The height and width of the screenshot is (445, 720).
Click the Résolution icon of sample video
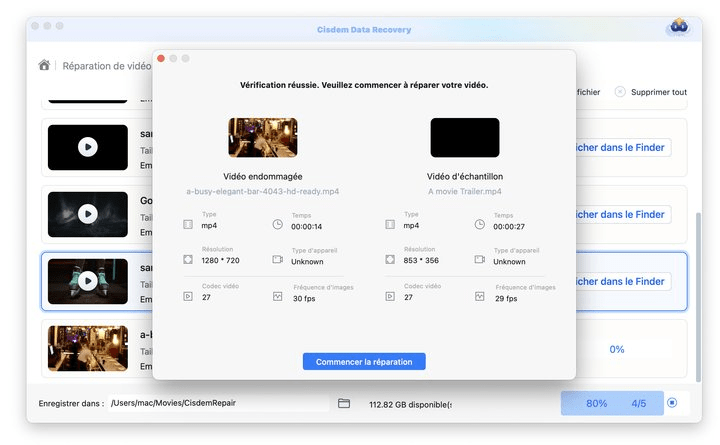click(390, 260)
